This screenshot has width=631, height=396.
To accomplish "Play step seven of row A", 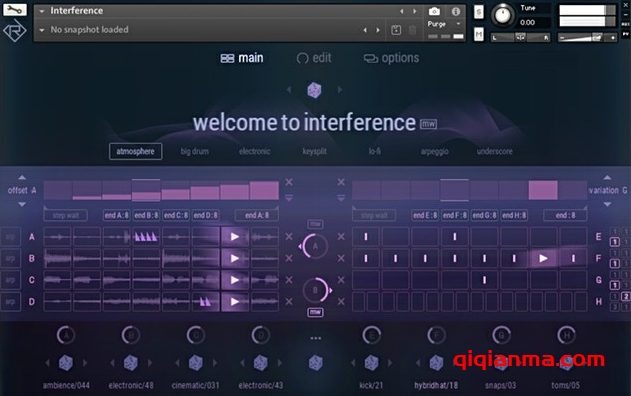I will coord(235,237).
